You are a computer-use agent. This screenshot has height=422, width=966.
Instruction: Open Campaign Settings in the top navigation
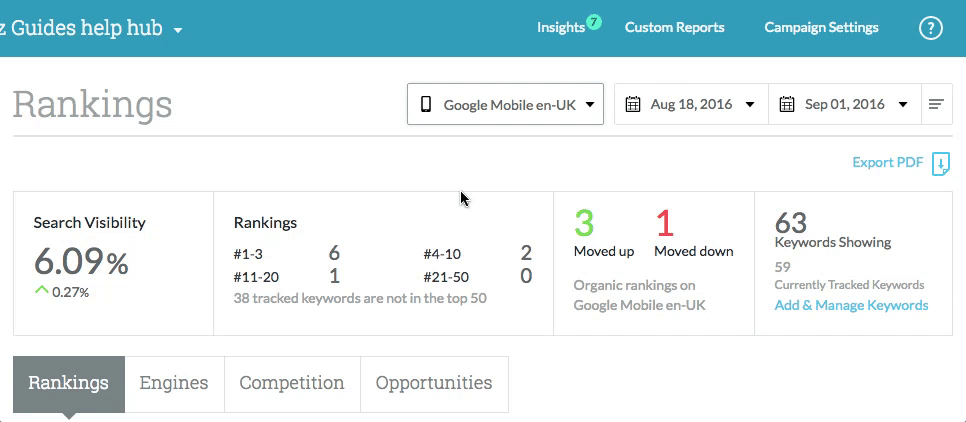click(x=821, y=28)
